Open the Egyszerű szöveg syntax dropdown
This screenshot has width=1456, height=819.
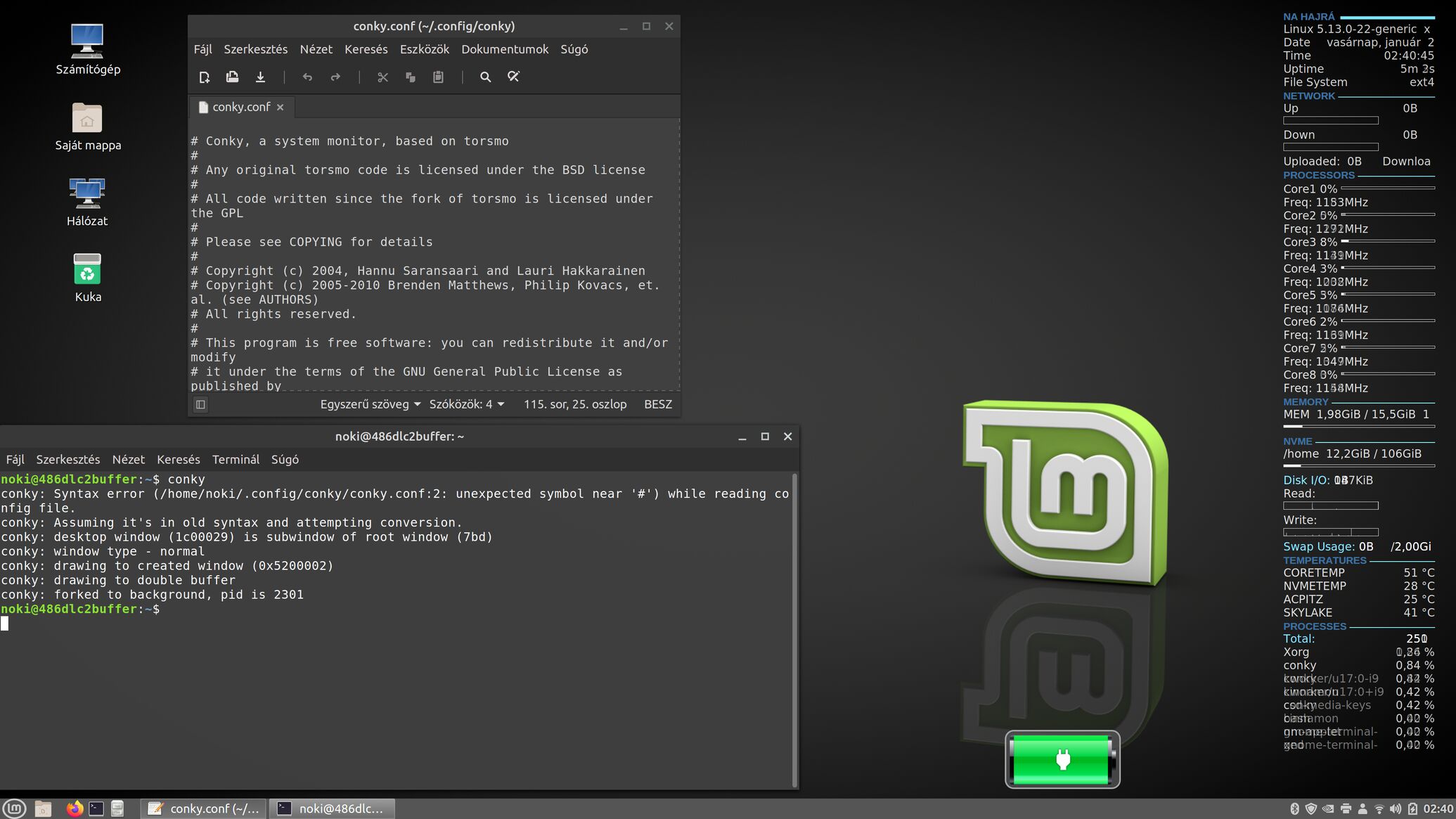coord(371,404)
